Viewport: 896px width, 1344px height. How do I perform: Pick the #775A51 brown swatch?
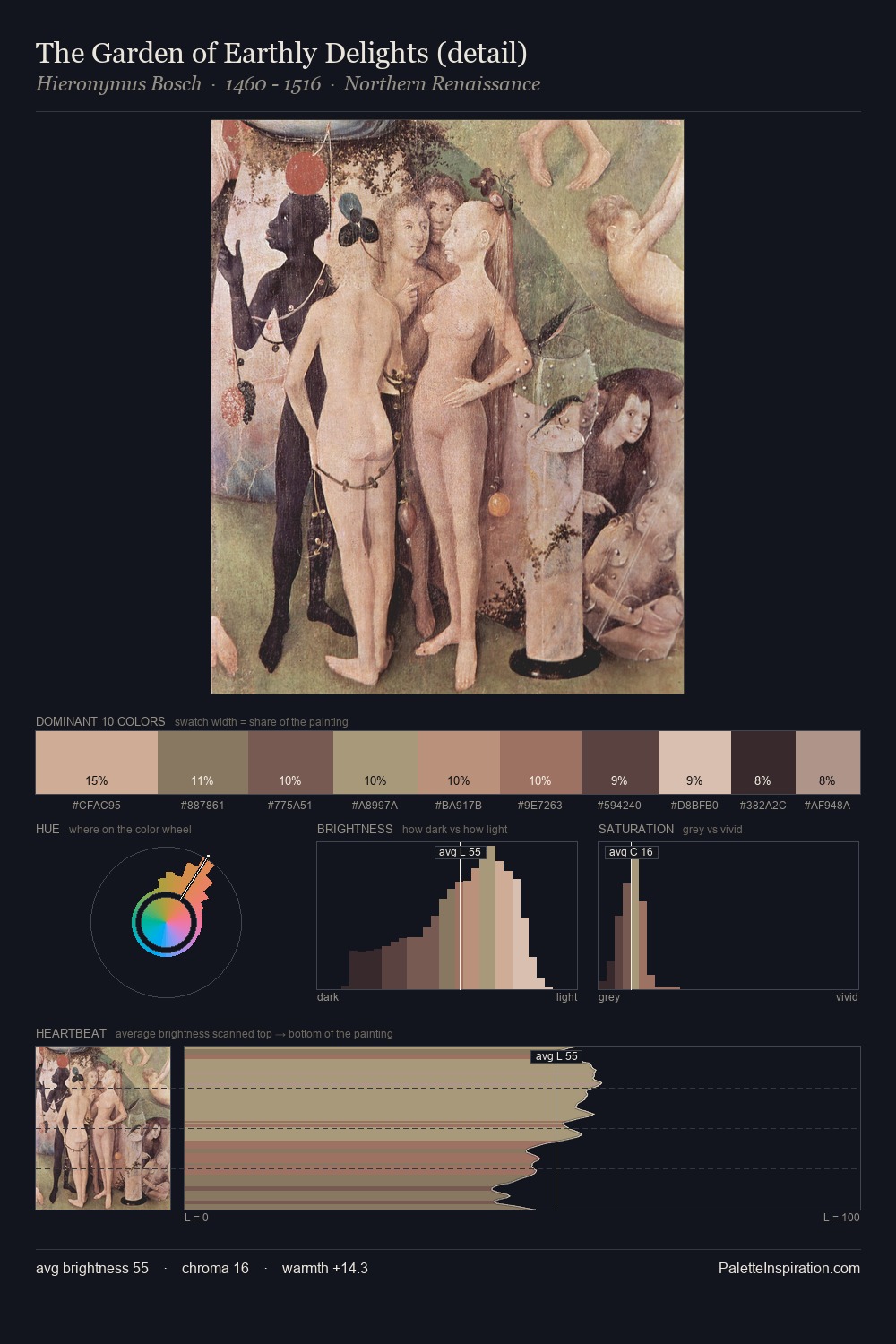290,762
